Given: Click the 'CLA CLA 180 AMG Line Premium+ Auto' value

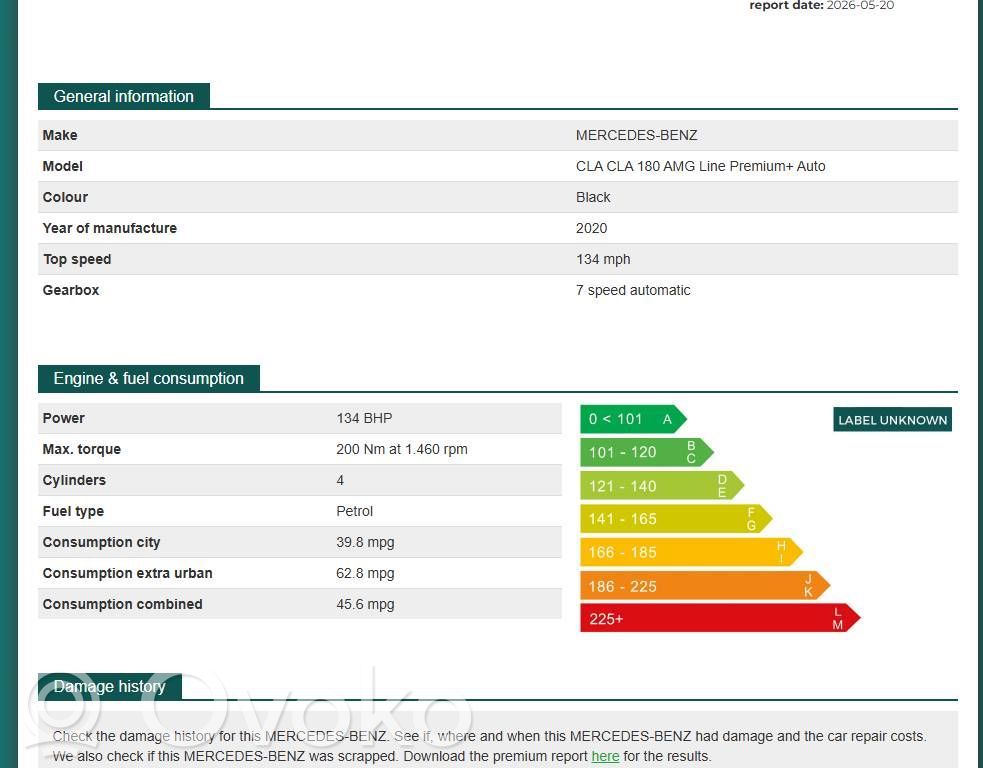Looking at the screenshot, I should click(700, 166).
